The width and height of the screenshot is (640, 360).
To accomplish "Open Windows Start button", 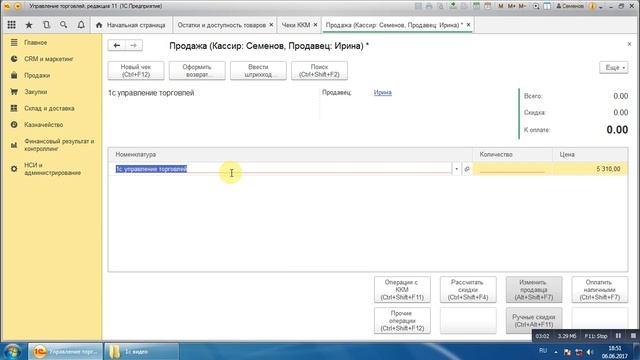I will (x=13, y=351).
